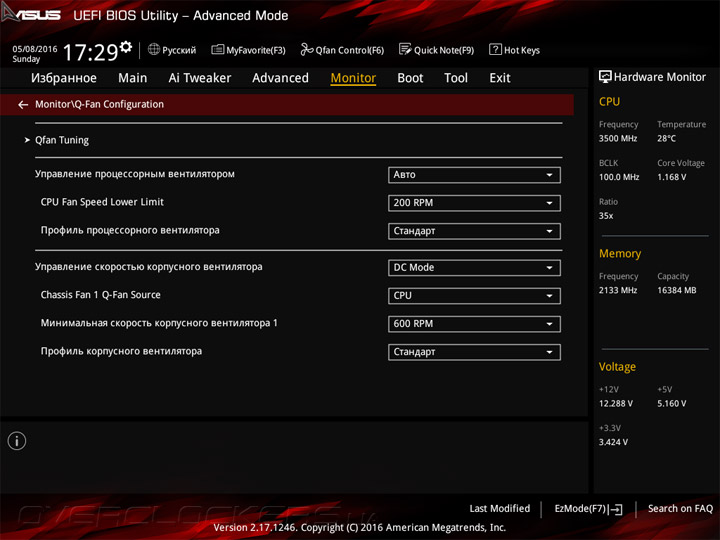720x540 pixels.
Task: Click the 05/08/2016 date text
Action: [35, 49]
